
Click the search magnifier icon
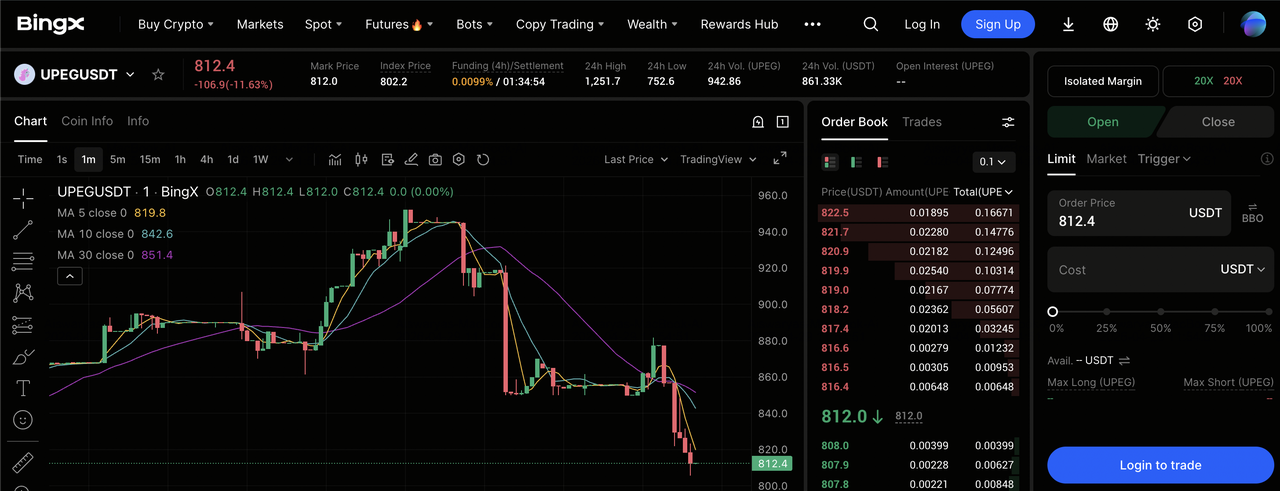point(871,24)
